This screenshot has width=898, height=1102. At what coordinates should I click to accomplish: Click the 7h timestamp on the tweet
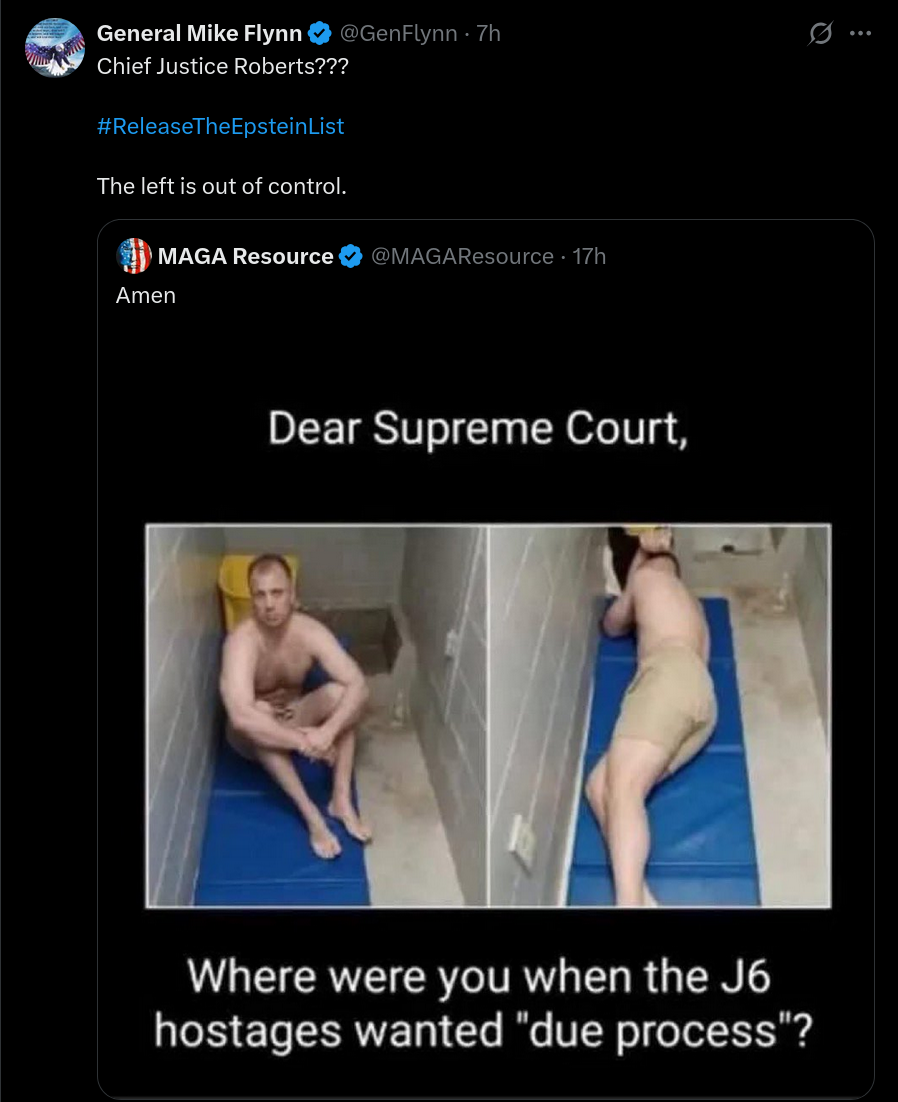coord(488,33)
